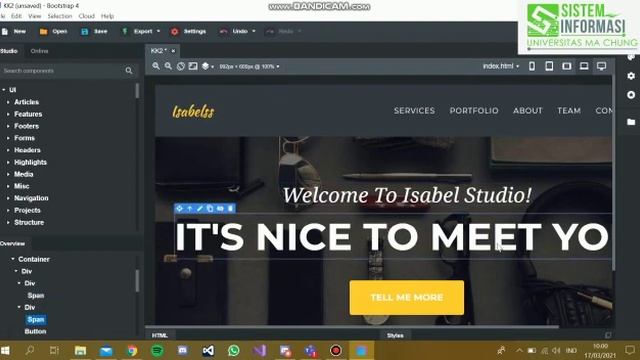Screen dimensions: 640x360
Task: Open the Styles bottom panel tab
Action: pos(395,336)
